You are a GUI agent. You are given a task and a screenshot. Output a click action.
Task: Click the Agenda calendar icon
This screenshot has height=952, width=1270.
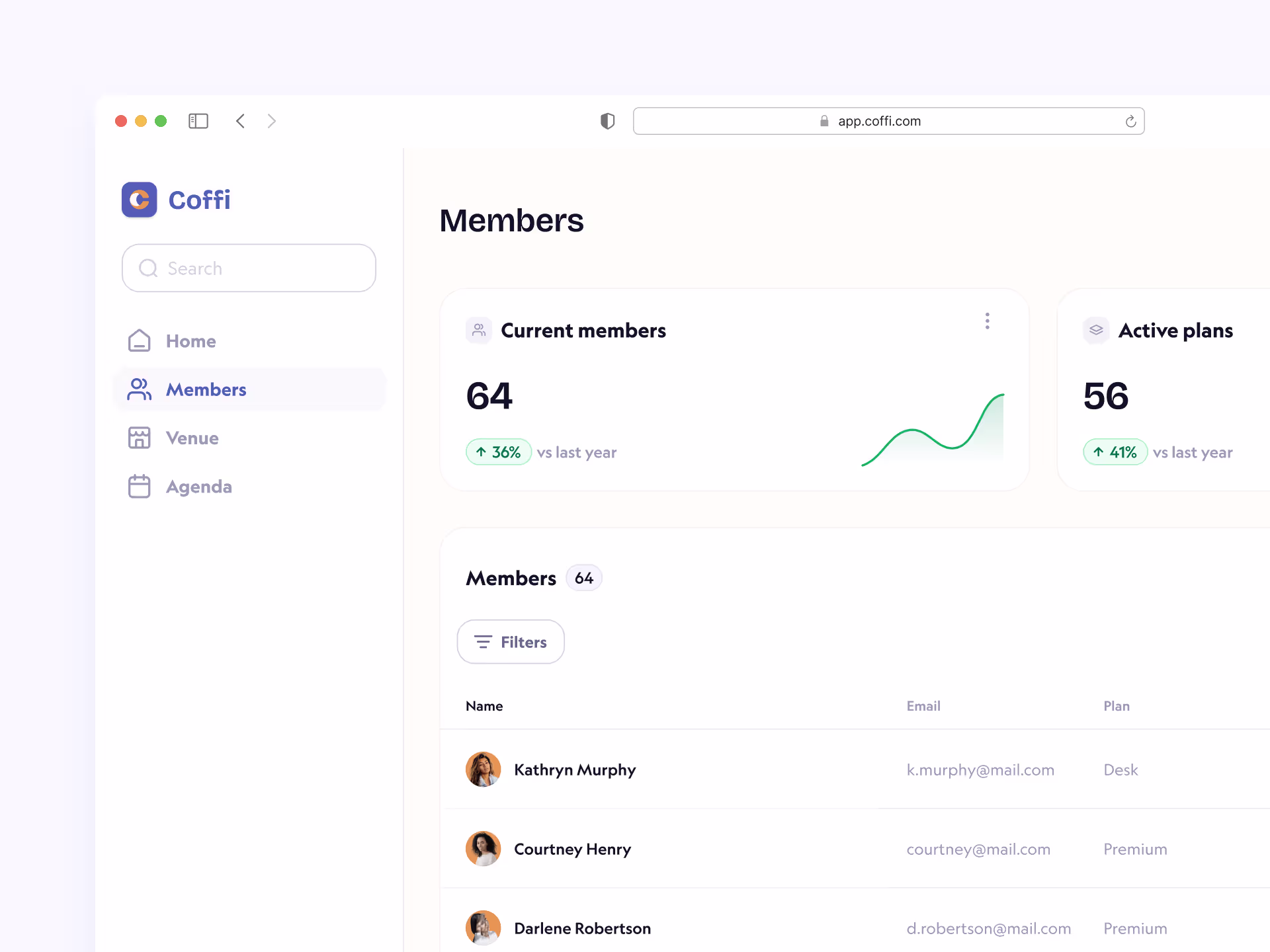point(140,486)
